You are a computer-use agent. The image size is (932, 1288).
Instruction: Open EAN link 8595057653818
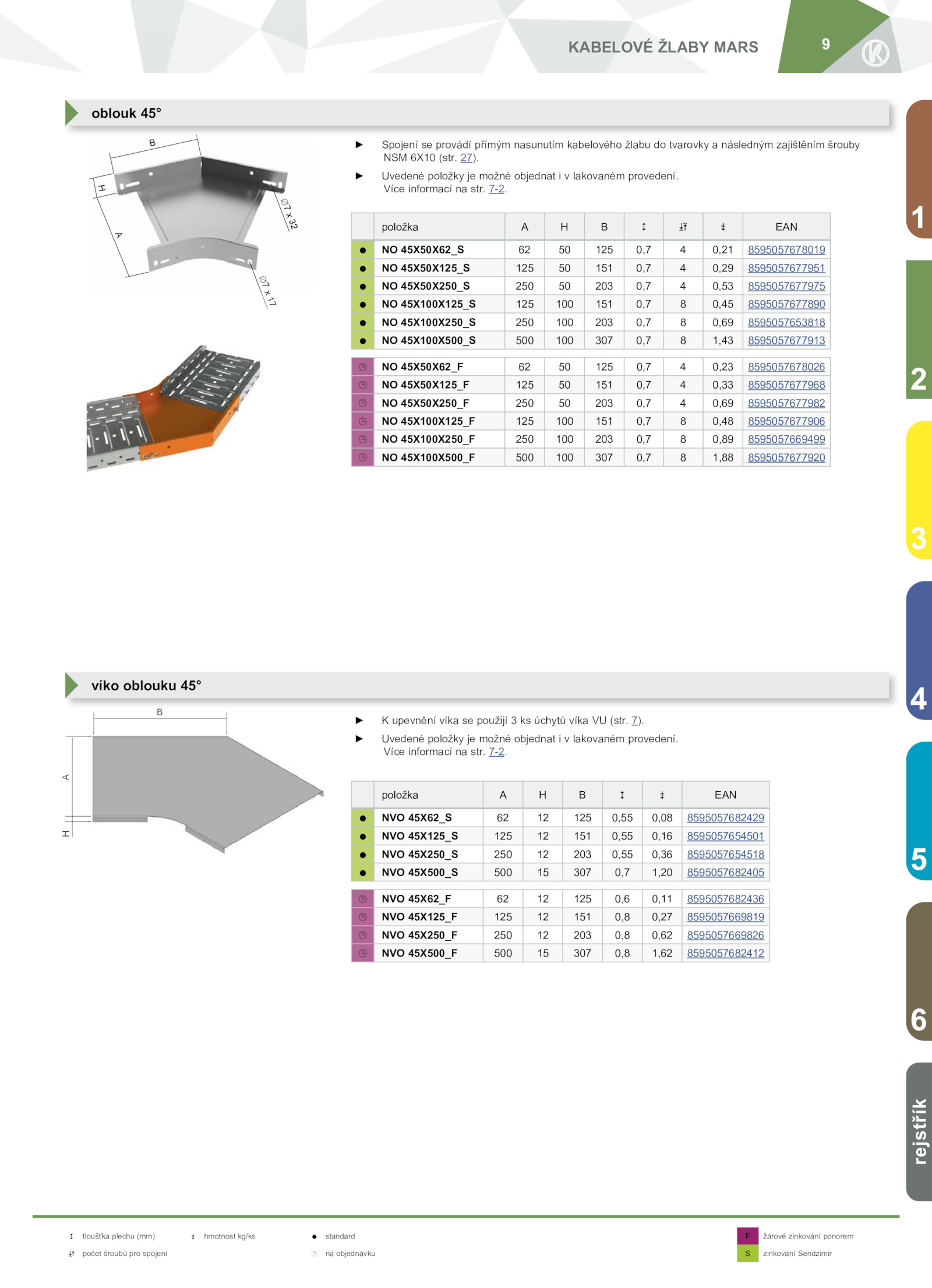point(786,322)
